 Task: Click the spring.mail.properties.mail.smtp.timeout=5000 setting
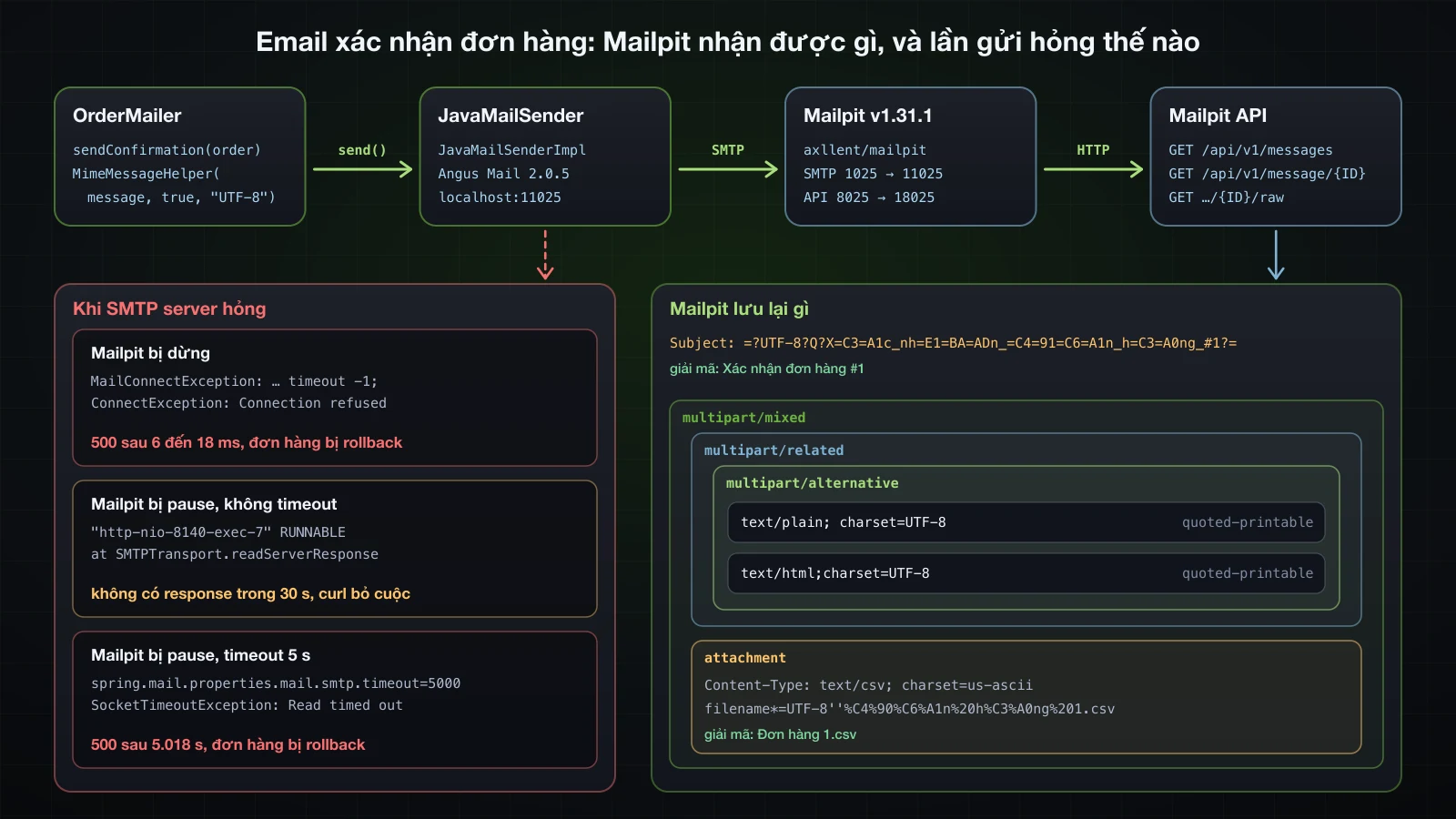tap(276, 683)
